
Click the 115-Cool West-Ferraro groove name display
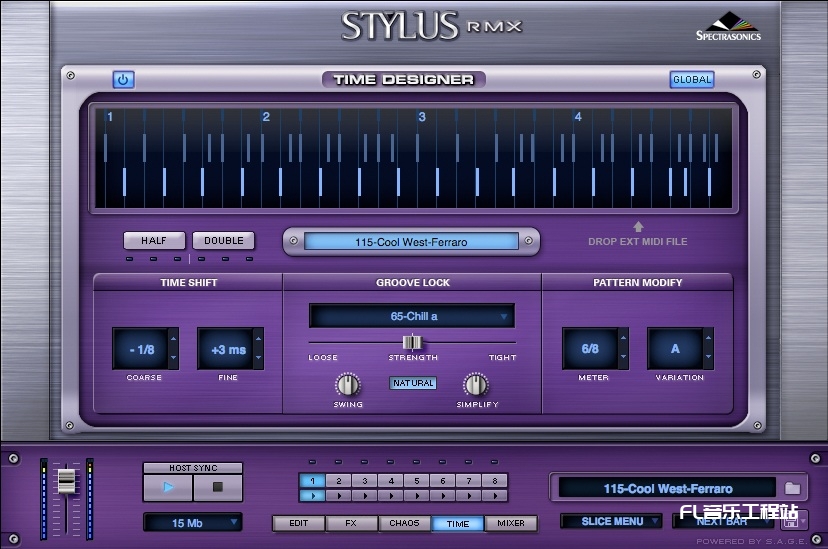click(x=411, y=242)
